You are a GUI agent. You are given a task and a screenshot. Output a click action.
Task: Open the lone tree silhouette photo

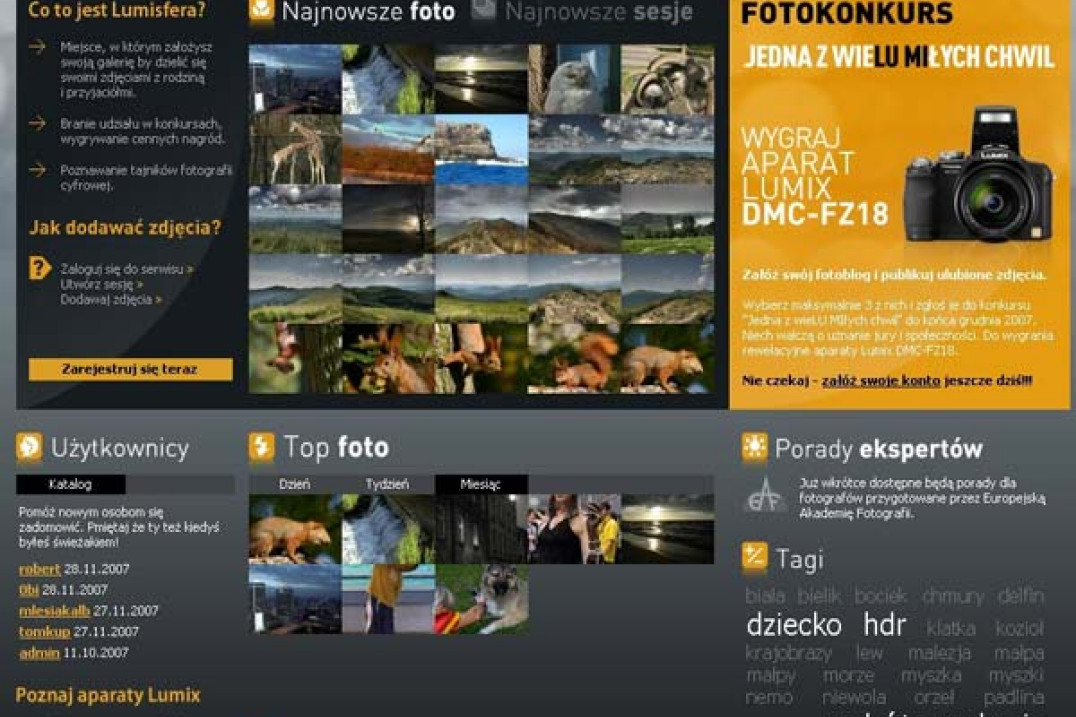point(388,220)
